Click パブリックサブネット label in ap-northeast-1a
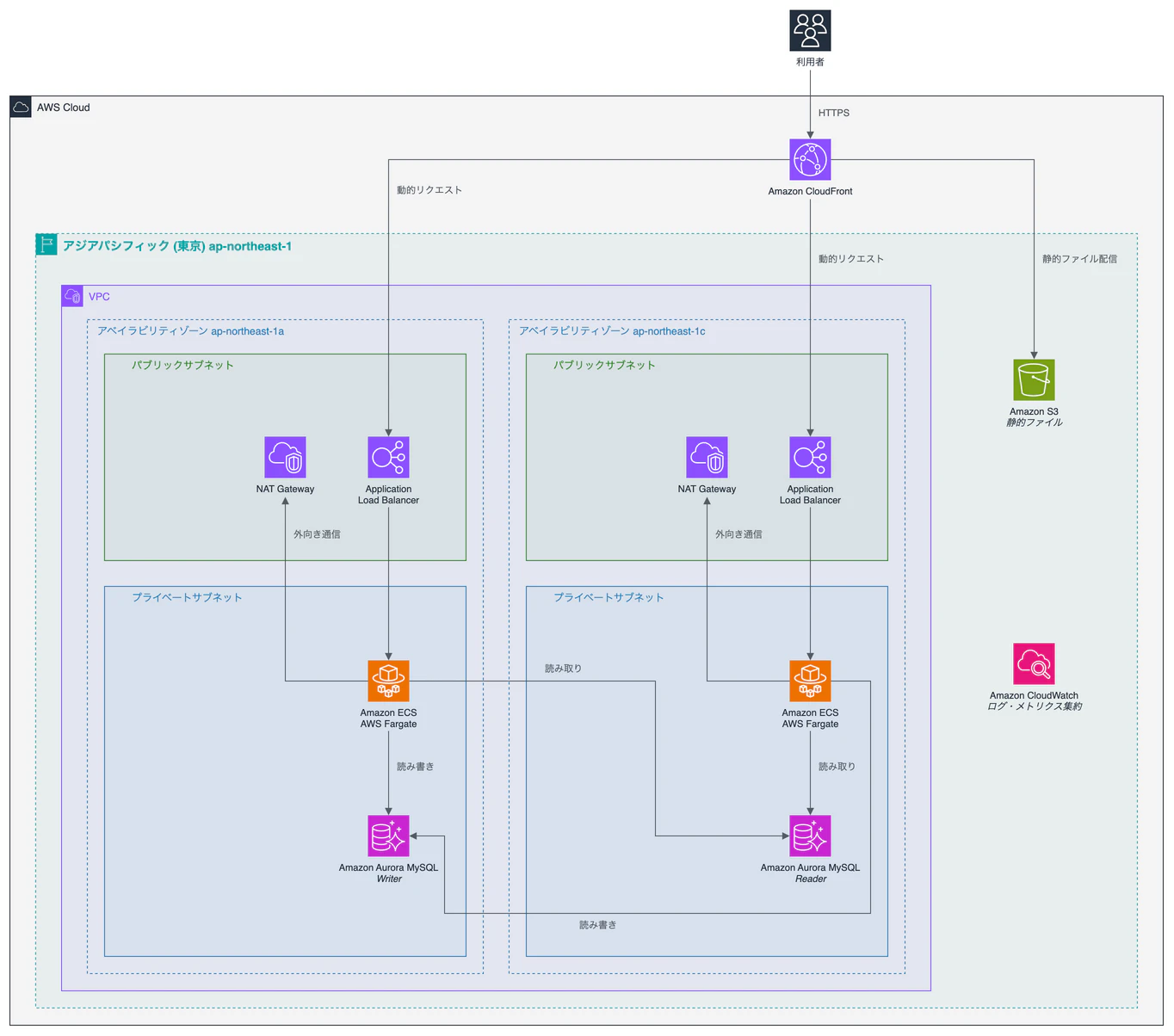Viewport: 1174px width, 1036px height. click(182, 365)
